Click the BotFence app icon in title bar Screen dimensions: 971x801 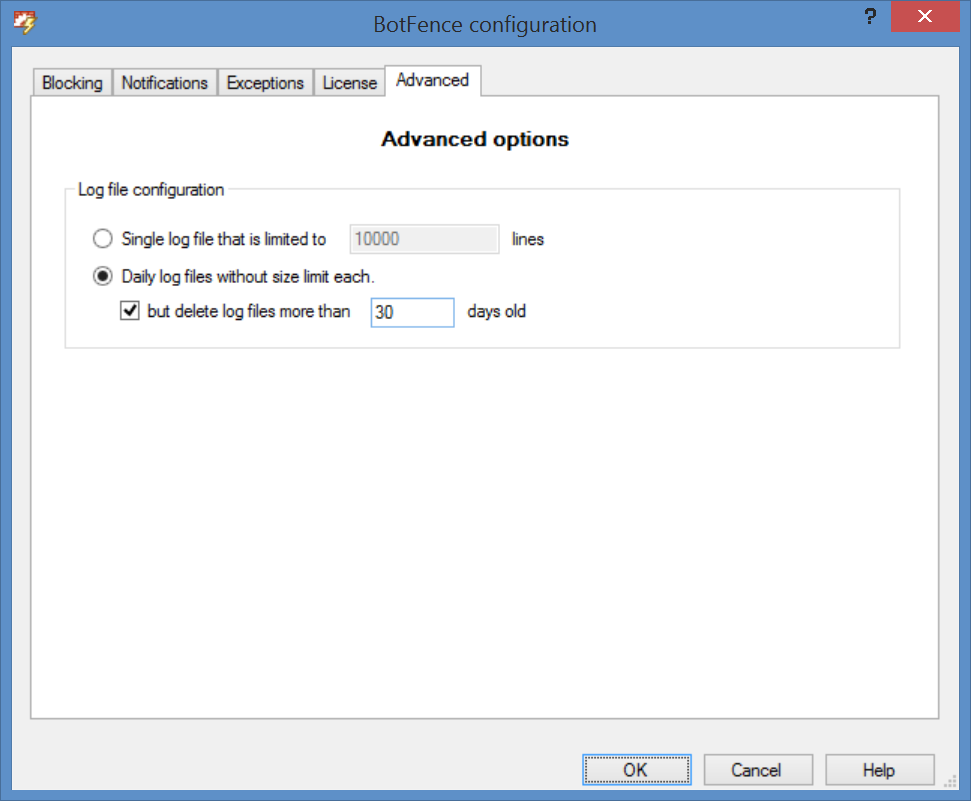point(23,22)
